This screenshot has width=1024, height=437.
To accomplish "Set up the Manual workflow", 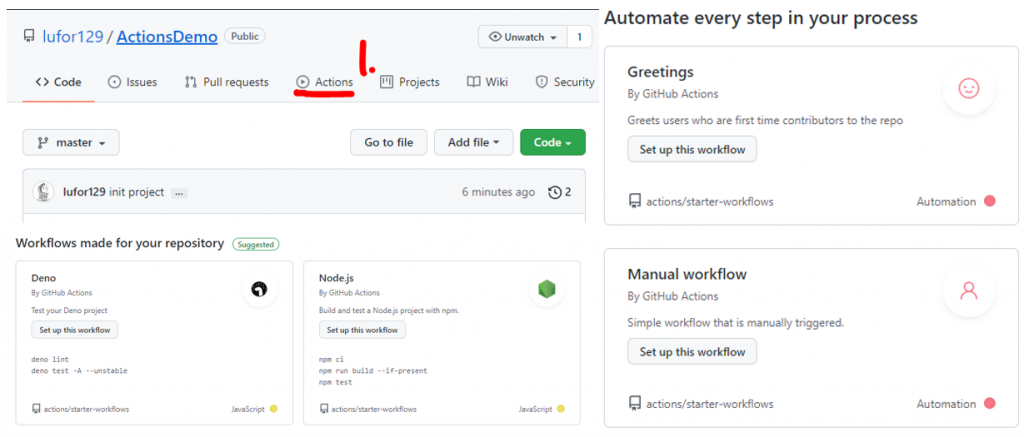I will click(692, 351).
